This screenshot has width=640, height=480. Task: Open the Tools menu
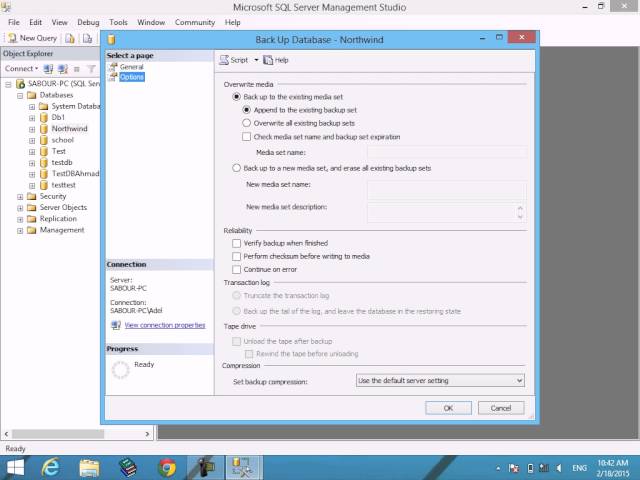[x=118, y=22]
